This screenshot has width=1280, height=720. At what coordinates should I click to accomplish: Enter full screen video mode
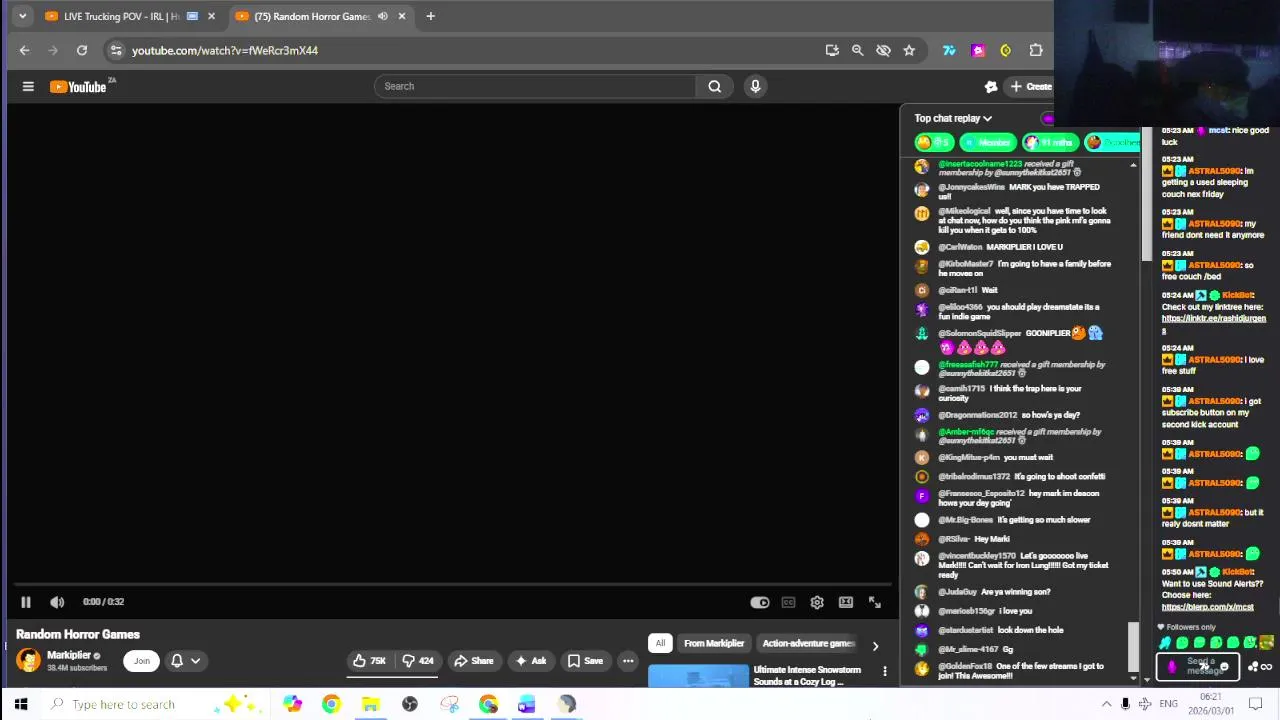click(x=875, y=602)
